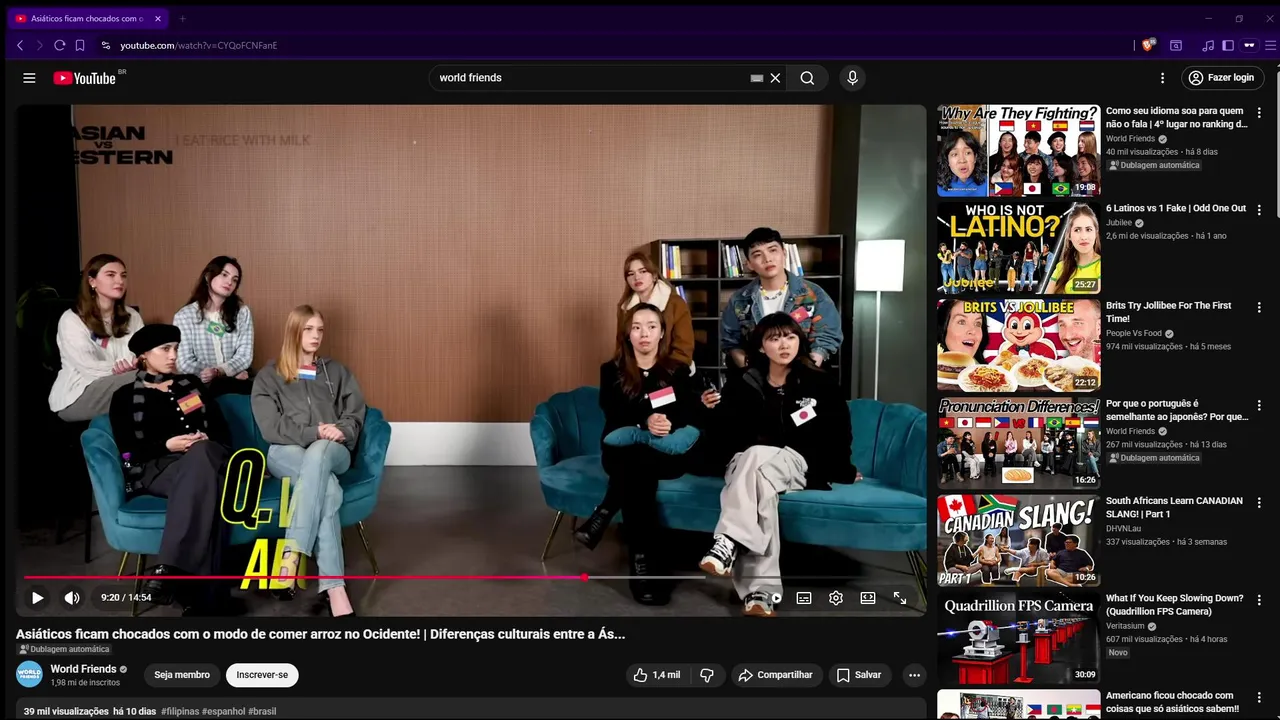Dislike the video
The width and height of the screenshot is (1280, 720).
(x=707, y=675)
